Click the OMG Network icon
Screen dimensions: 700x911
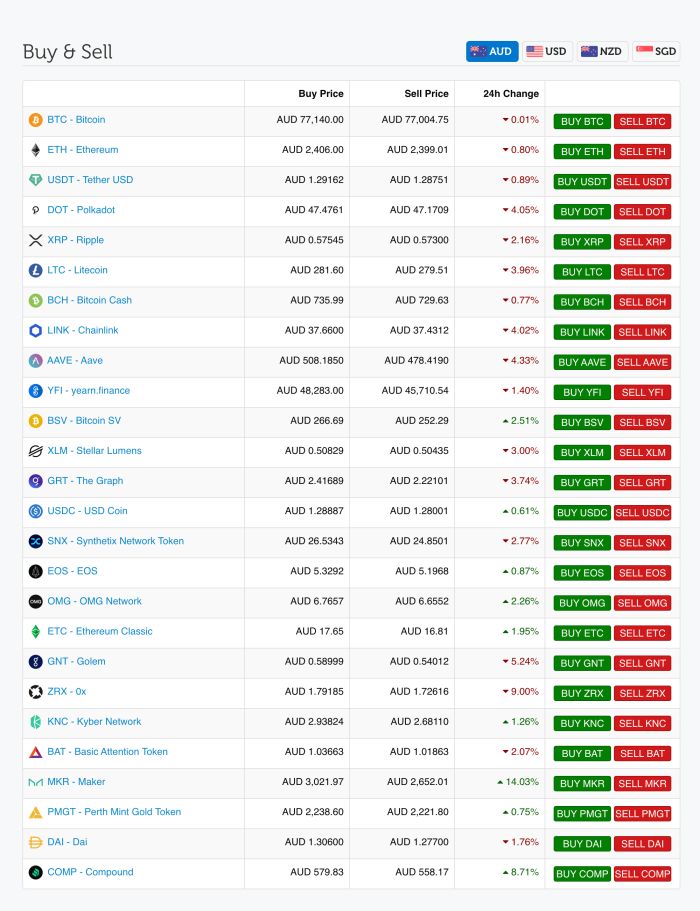tap(35, 601)
